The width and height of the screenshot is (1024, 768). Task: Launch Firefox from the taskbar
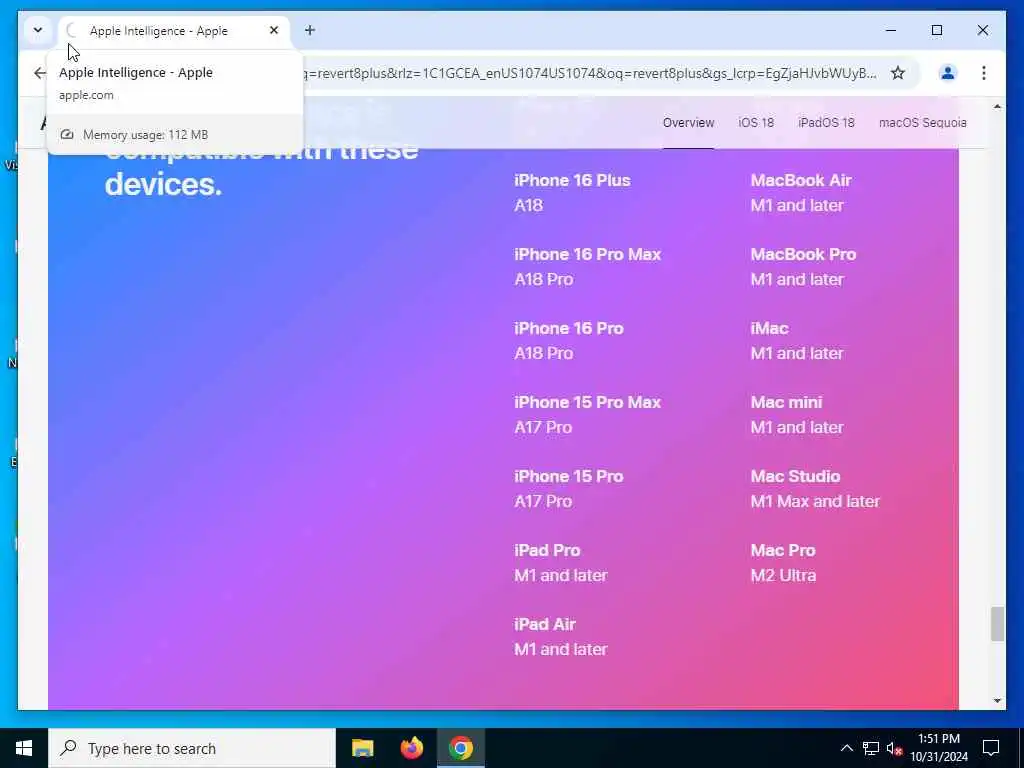tap(411, 748)
